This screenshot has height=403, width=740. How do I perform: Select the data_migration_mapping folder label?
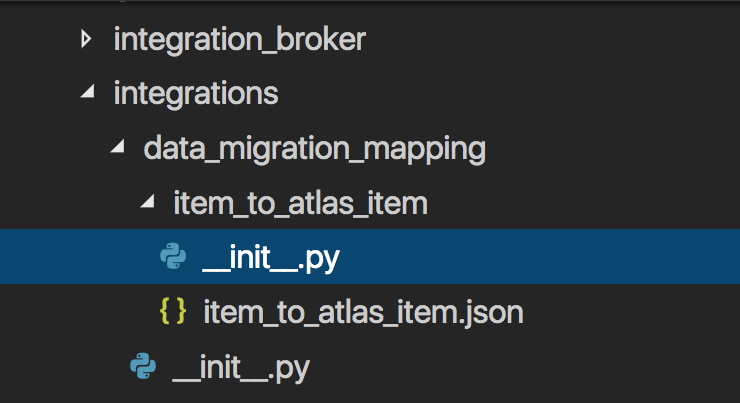click(x=314, y=149)
